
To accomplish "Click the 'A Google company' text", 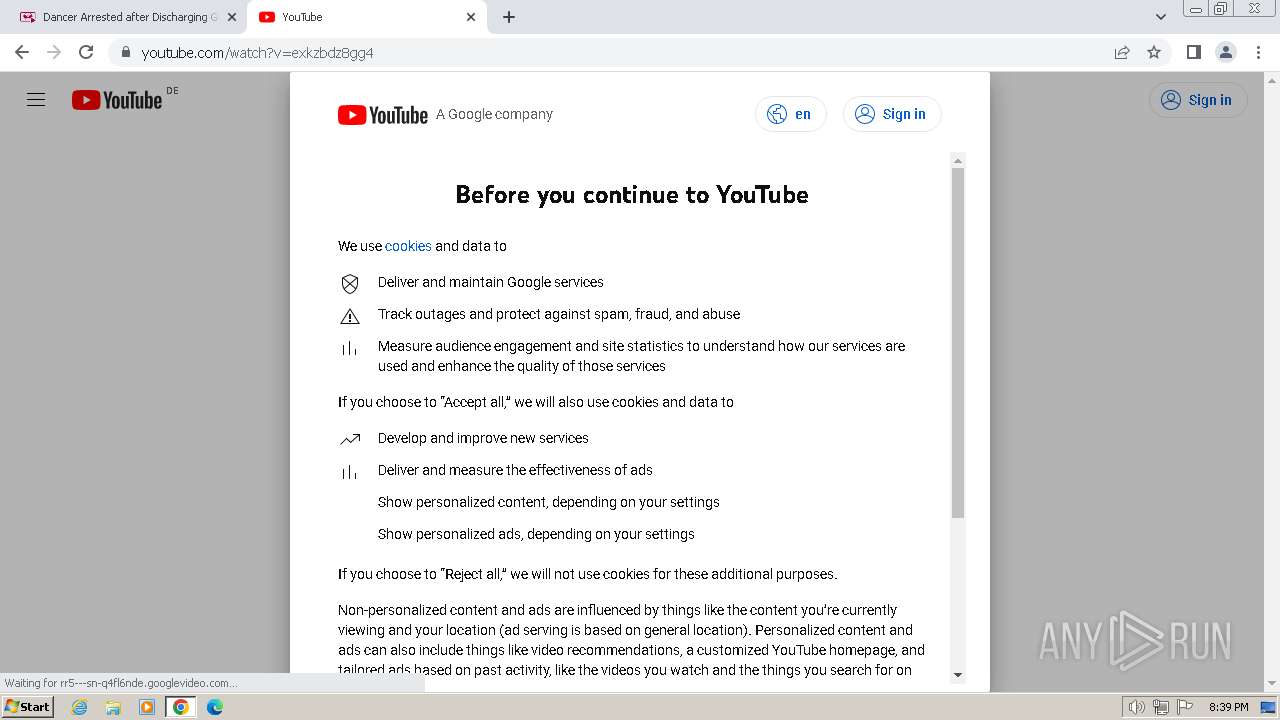I will (494, 114).
